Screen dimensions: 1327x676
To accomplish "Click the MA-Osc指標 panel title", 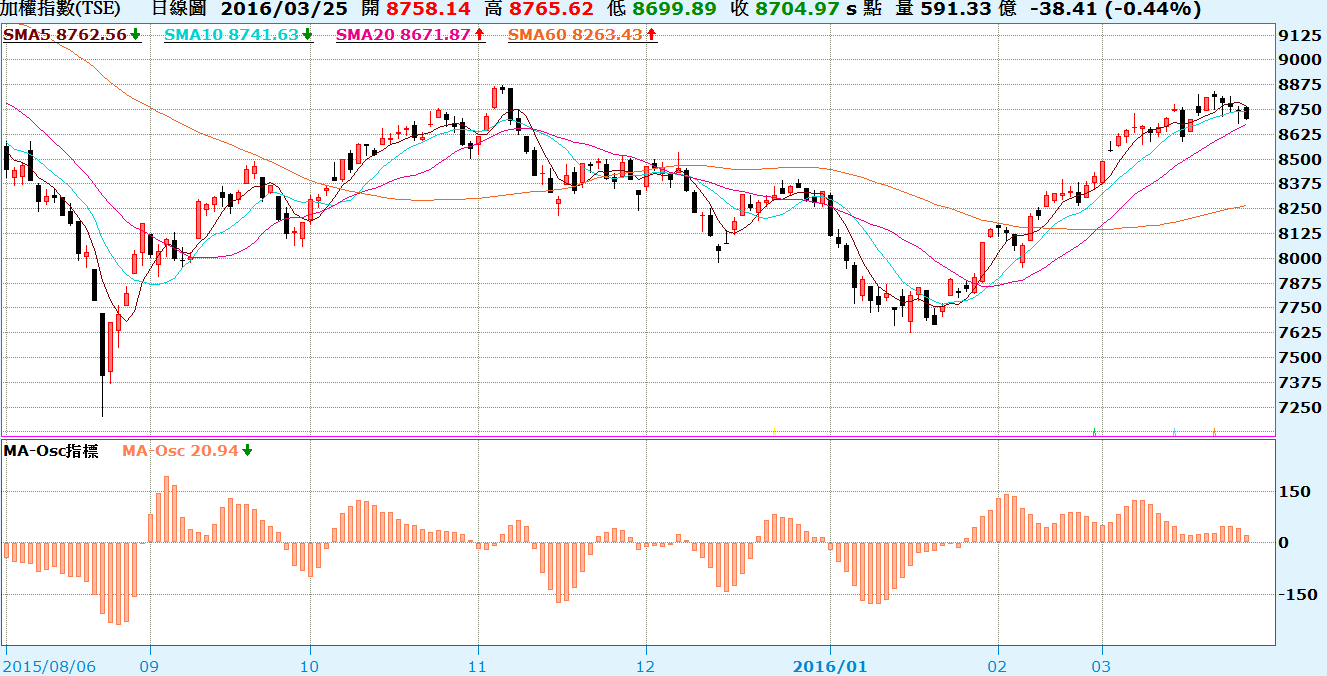I will (x=51, y=451).
